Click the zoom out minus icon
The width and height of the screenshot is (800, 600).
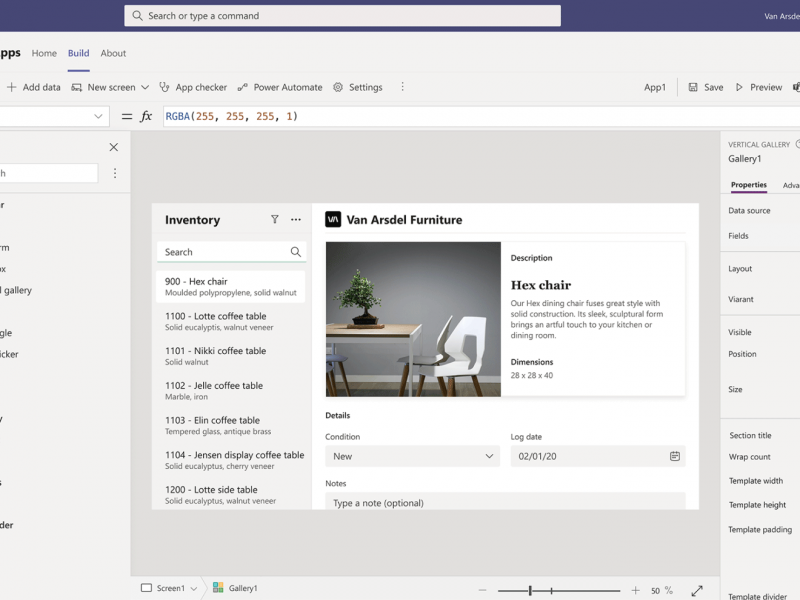(482, 590)
